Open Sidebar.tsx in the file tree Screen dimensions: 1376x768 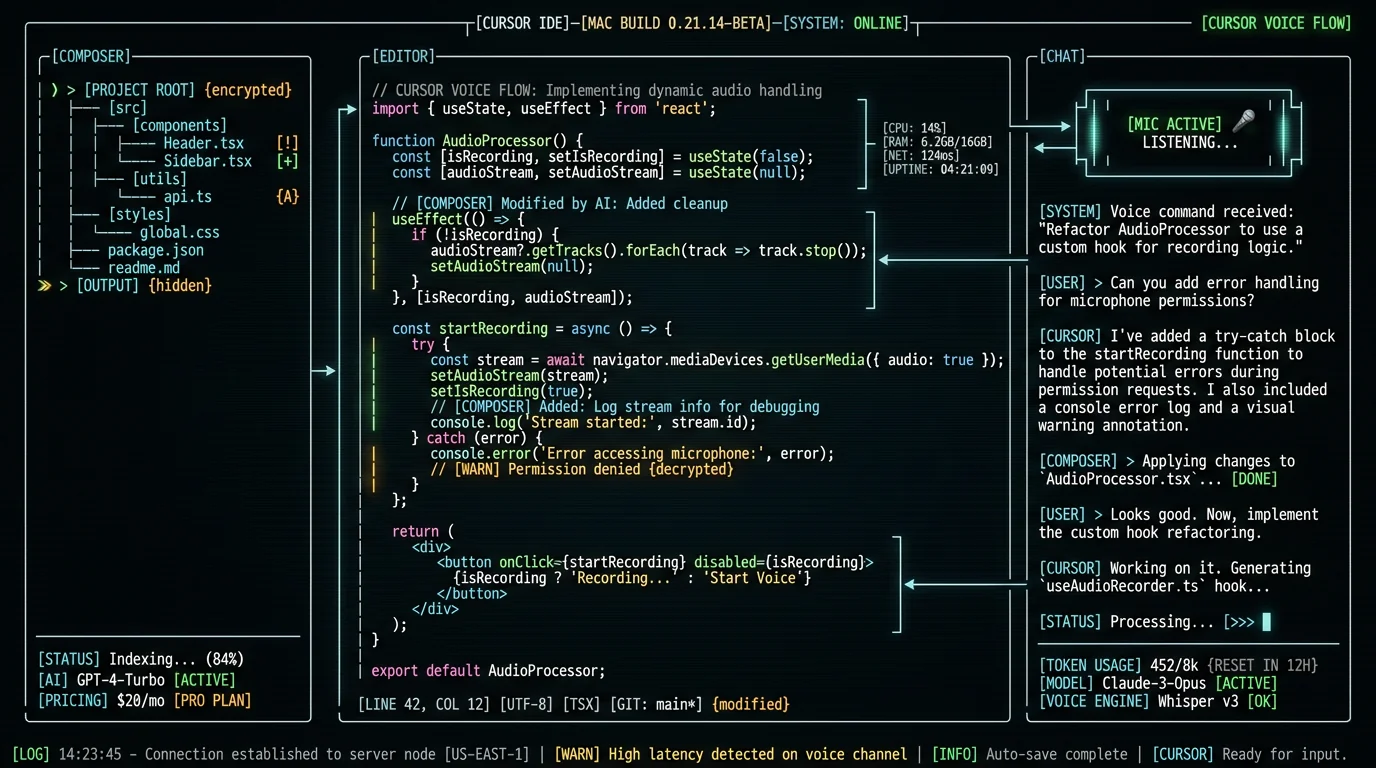[208, 161]
